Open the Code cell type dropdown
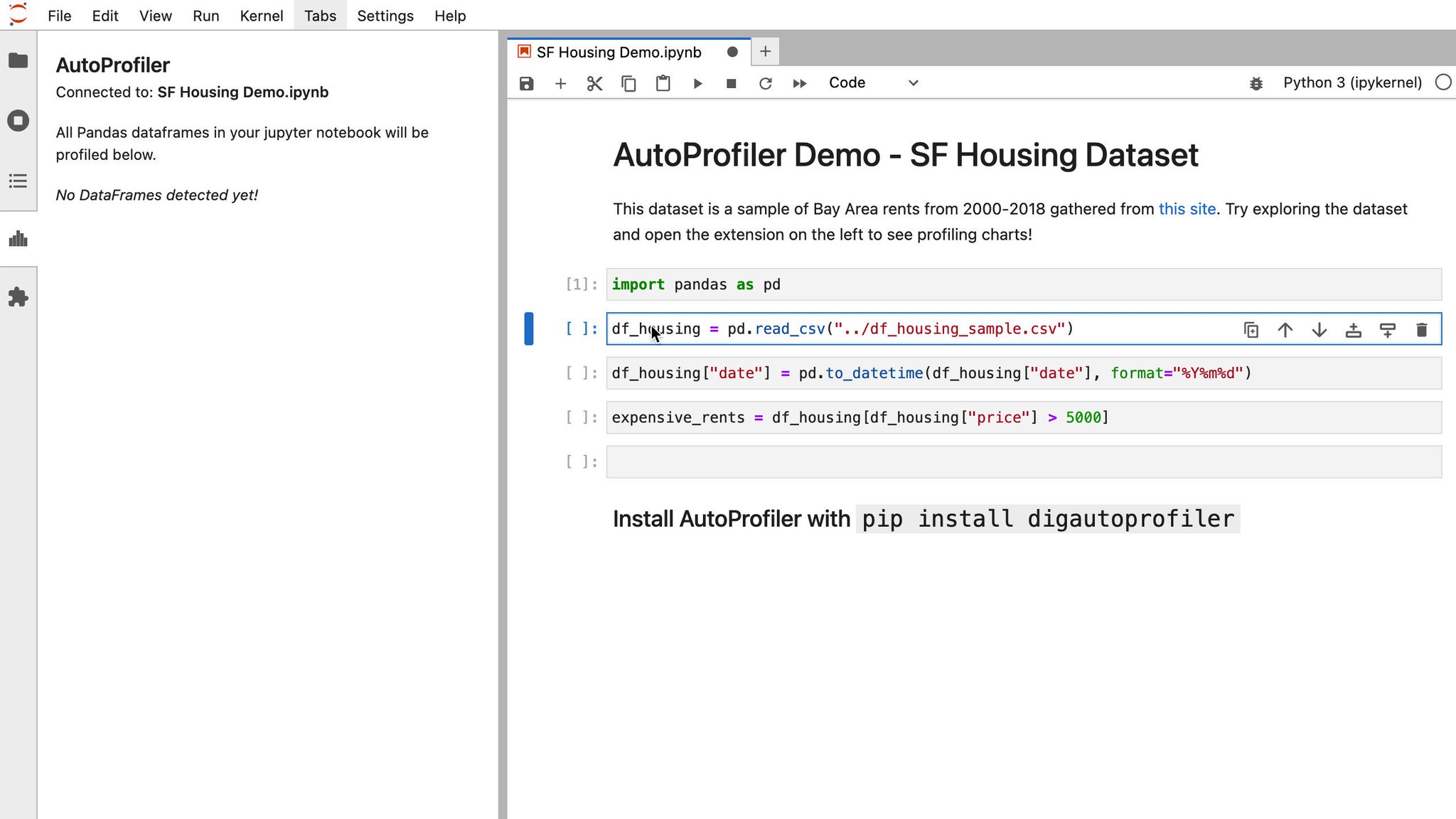Viewport: 1456px width, 819px height. coord(873,83)
